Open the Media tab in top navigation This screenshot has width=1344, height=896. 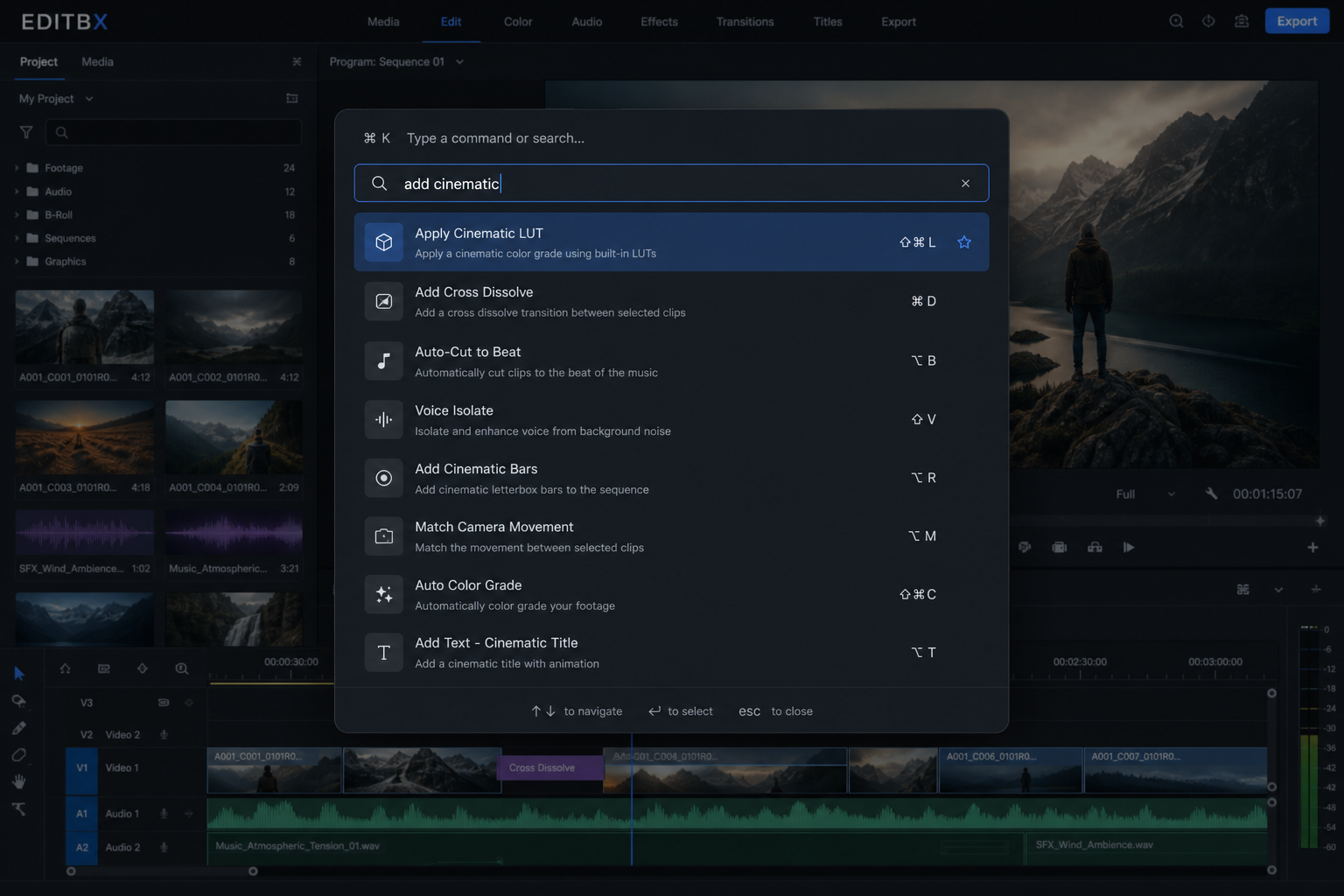pos(383,22)
